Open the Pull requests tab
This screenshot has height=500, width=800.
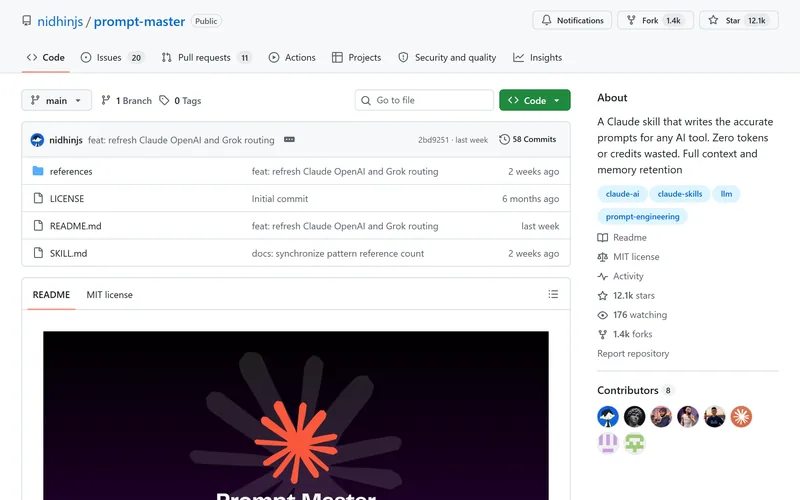tap(206, 58)
